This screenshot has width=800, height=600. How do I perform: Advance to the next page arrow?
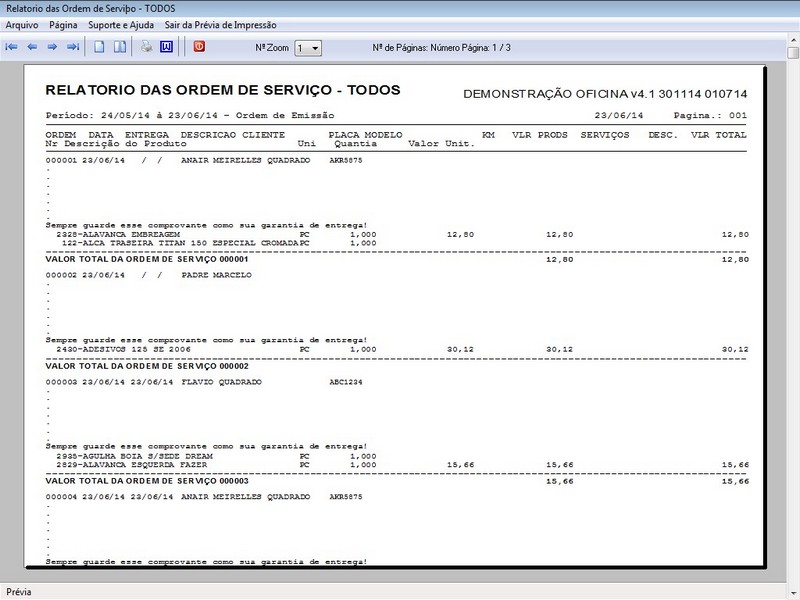tap(52, 47)
